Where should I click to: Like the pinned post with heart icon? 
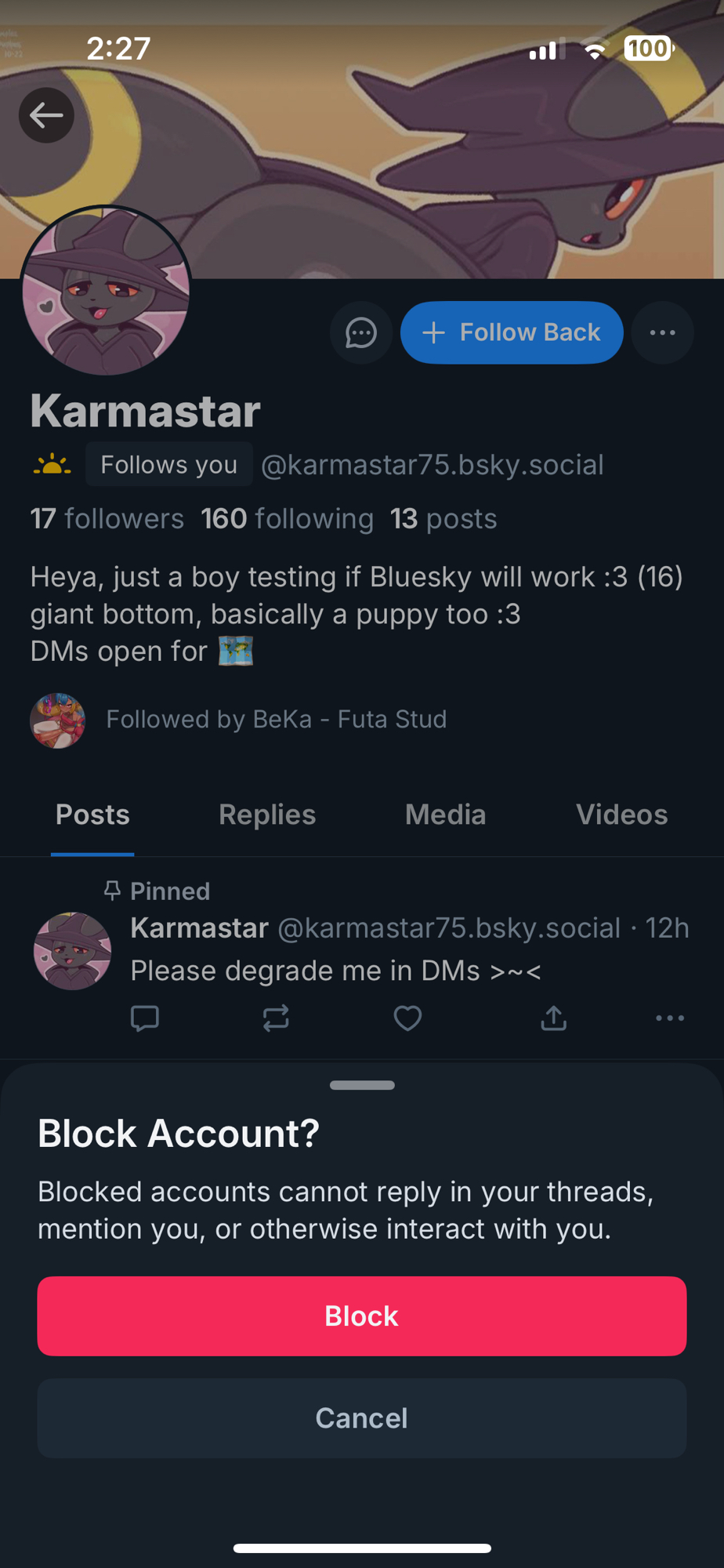coord(407,1018)
